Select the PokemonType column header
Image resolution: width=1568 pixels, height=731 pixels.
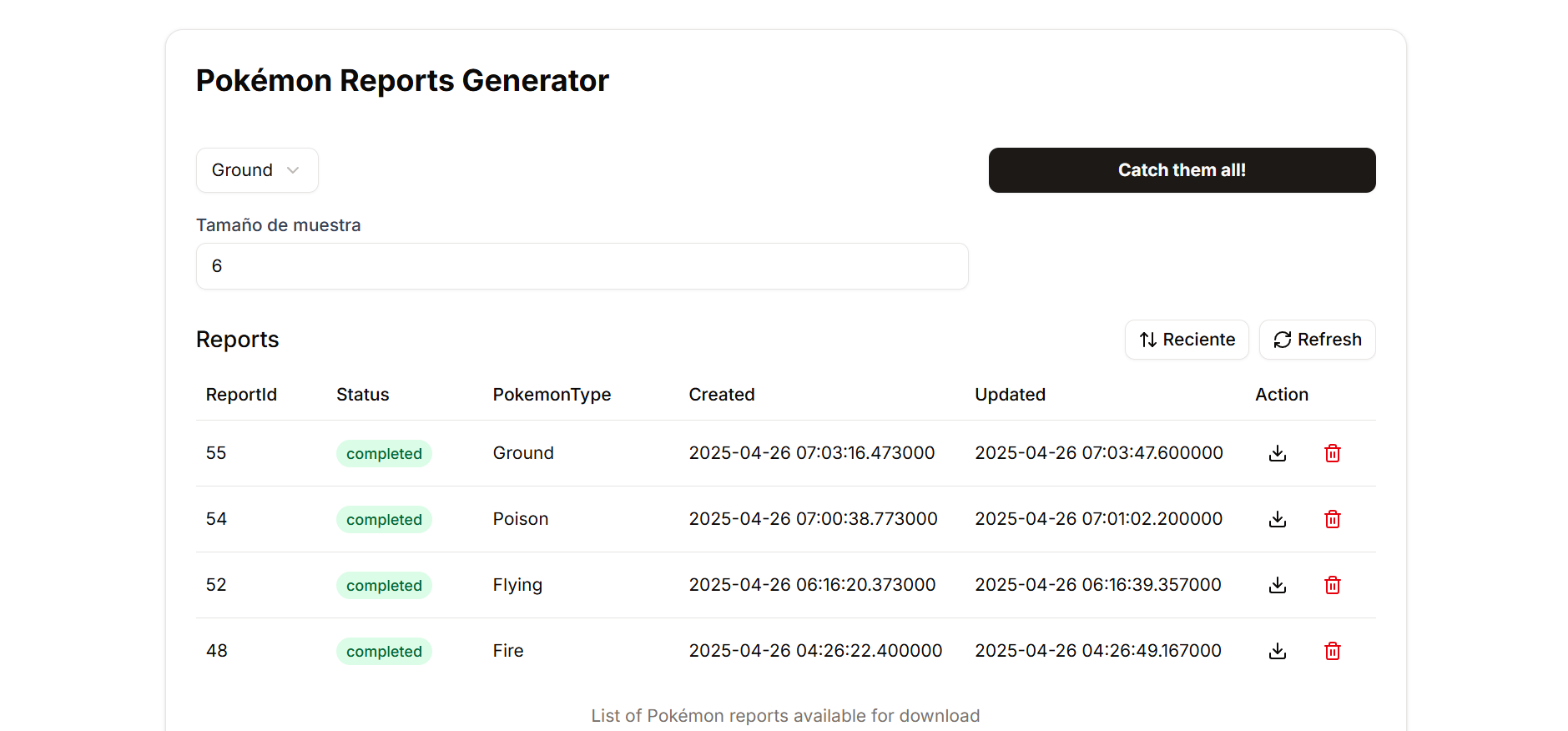[552, 395]
